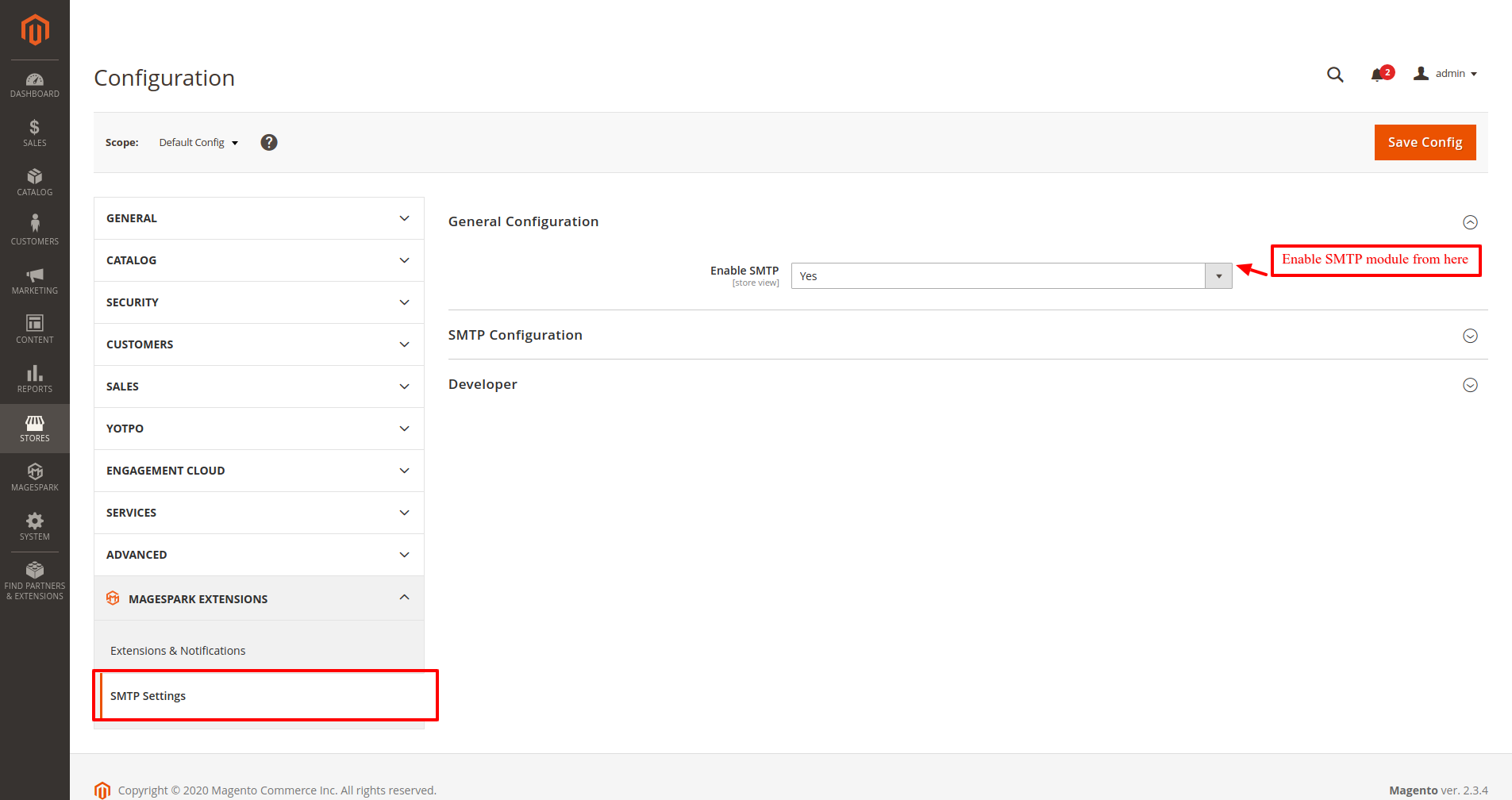The height and width of the screenshot is (800, 1512).
Task: Click the scope help question mark icon
Action: [269, 142]
